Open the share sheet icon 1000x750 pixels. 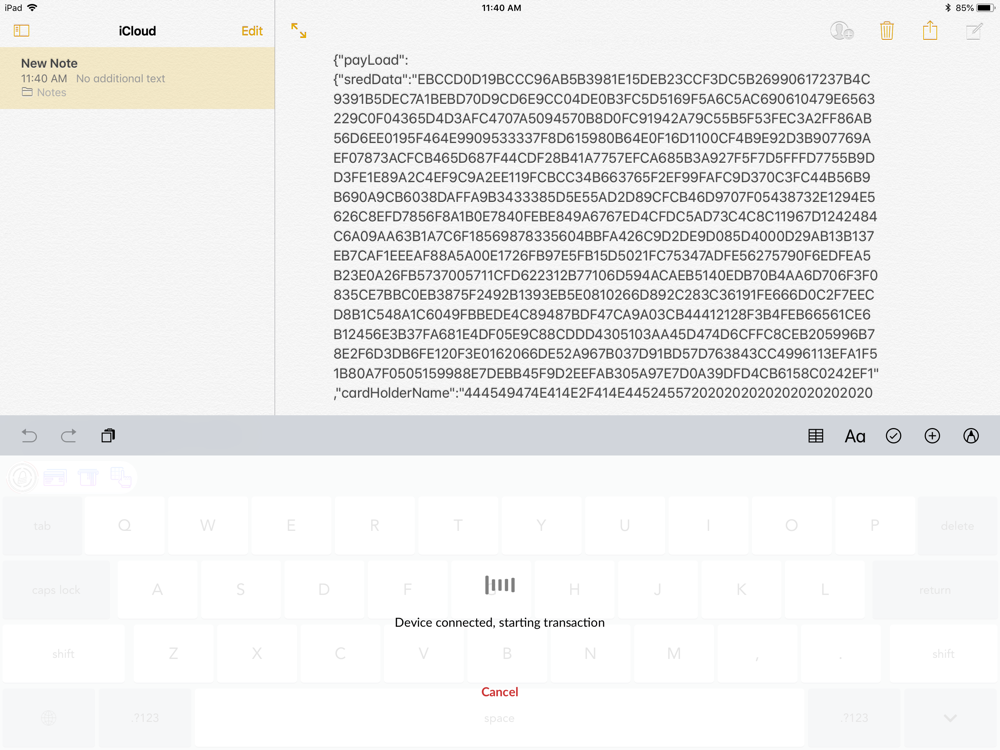930,30
